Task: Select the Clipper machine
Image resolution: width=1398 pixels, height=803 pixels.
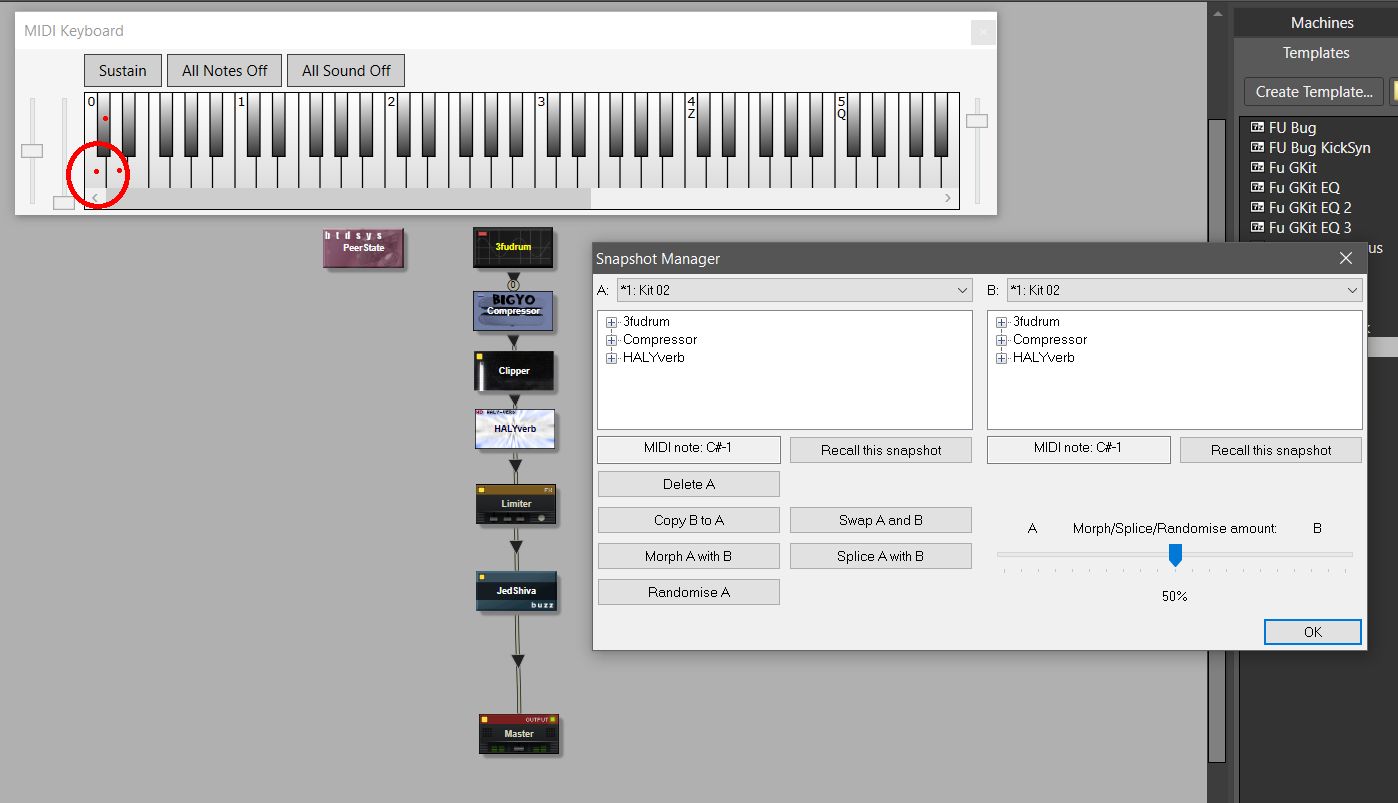Action: [x=513, y=371]
